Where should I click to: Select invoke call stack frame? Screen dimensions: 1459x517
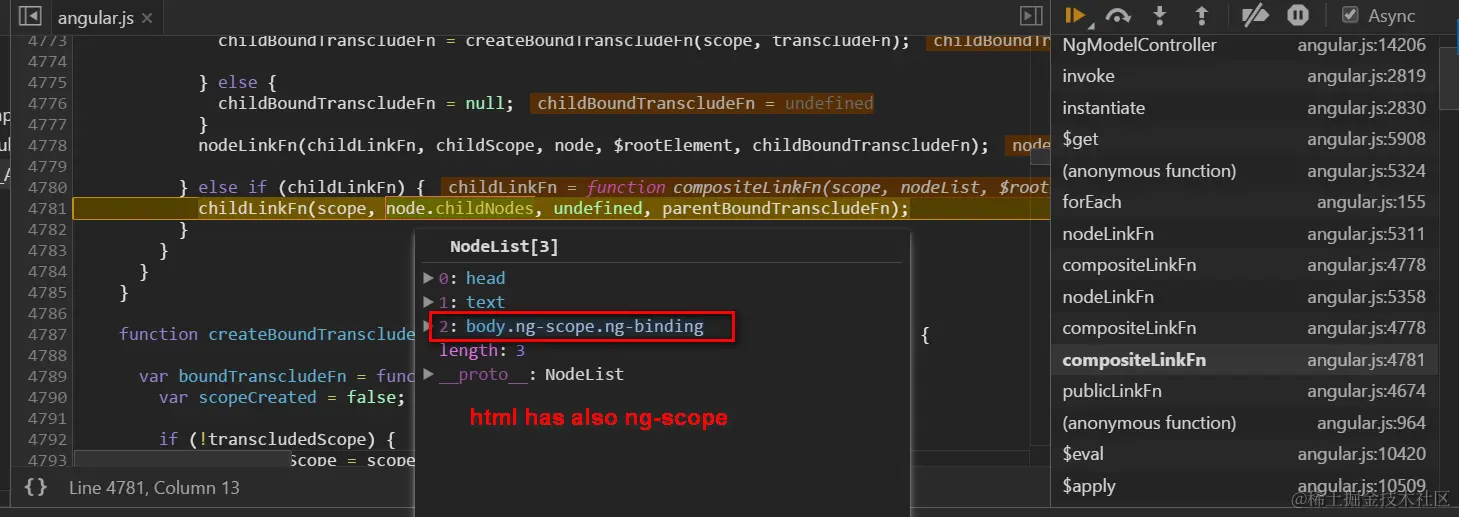tap(1244, 76)
